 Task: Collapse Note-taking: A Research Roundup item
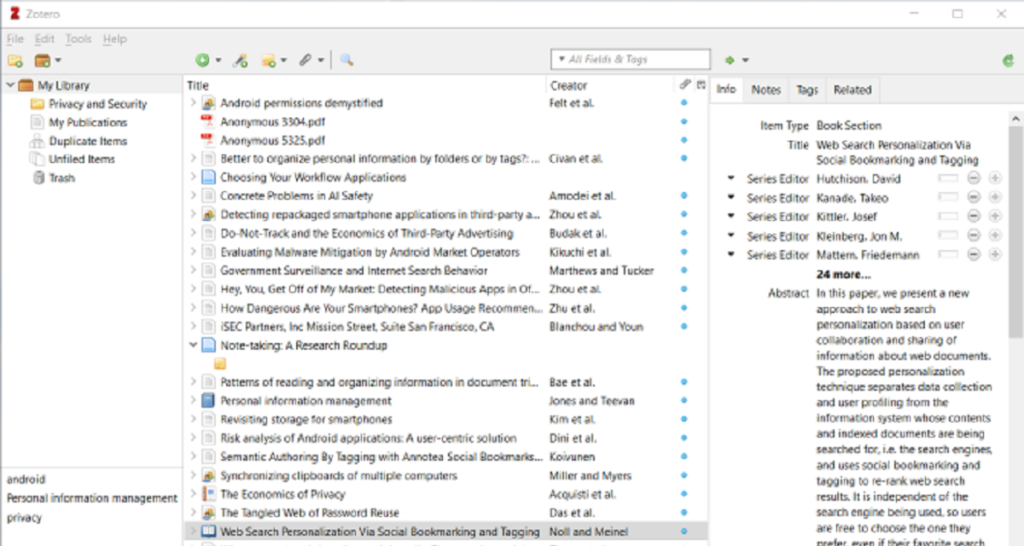tap(193, 345)
